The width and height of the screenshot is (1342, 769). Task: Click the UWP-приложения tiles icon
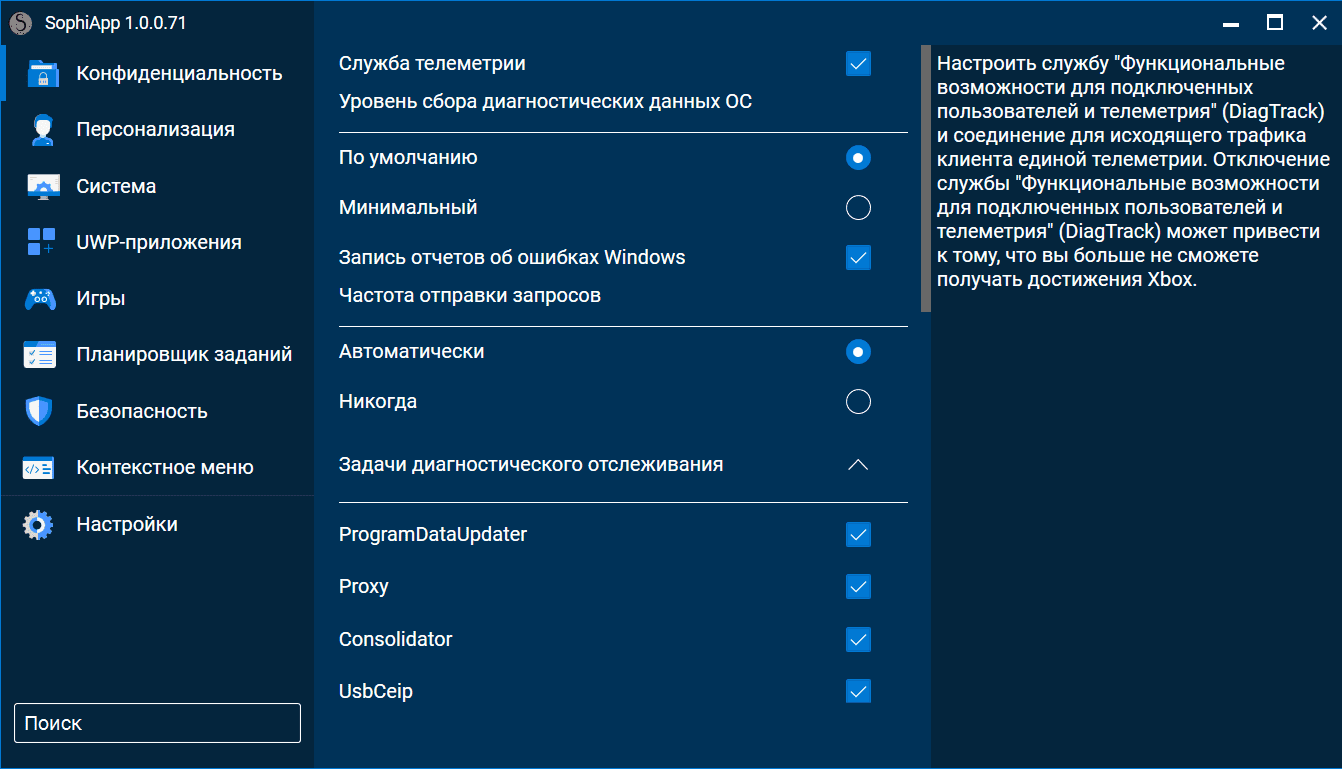click(41, 243)
